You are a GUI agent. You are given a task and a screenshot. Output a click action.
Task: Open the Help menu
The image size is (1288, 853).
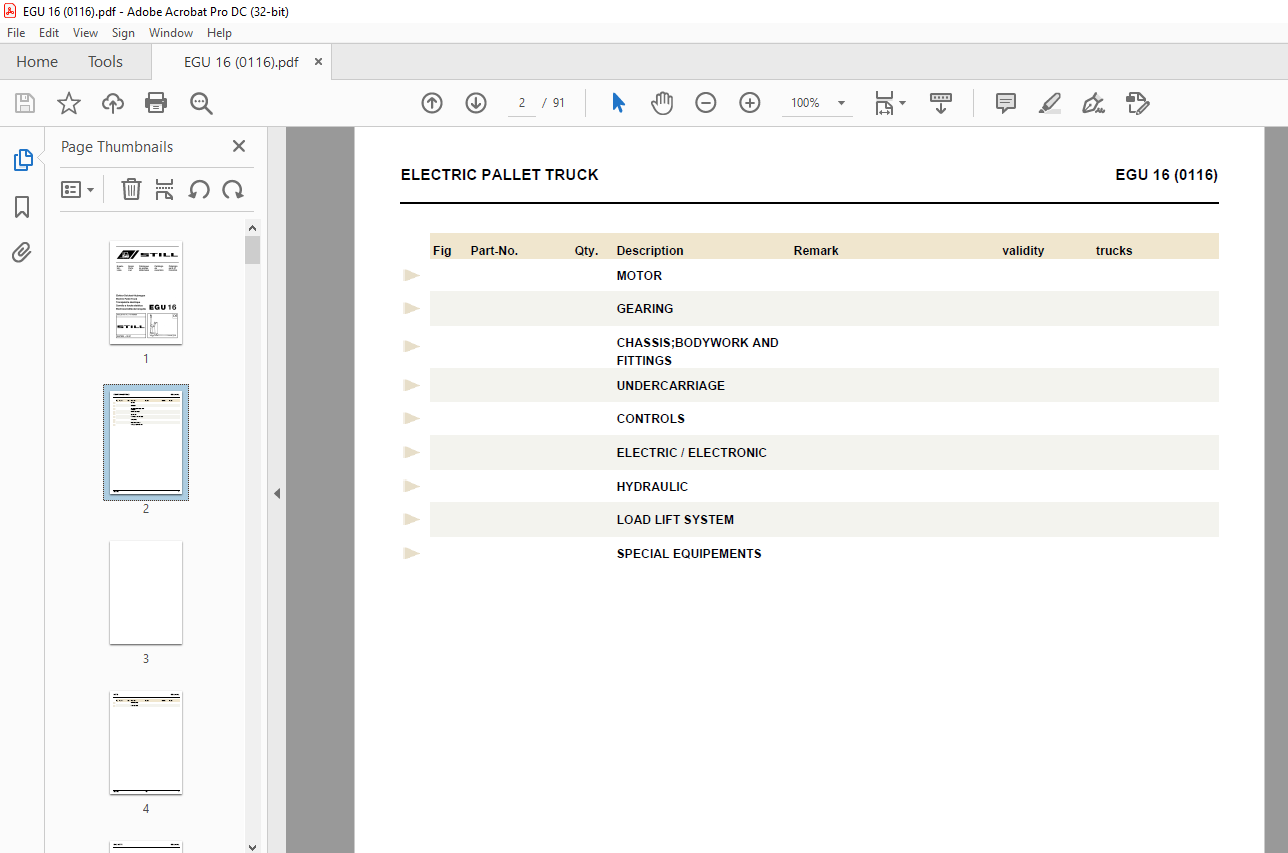pyautogui.click(x=219, y=33)
